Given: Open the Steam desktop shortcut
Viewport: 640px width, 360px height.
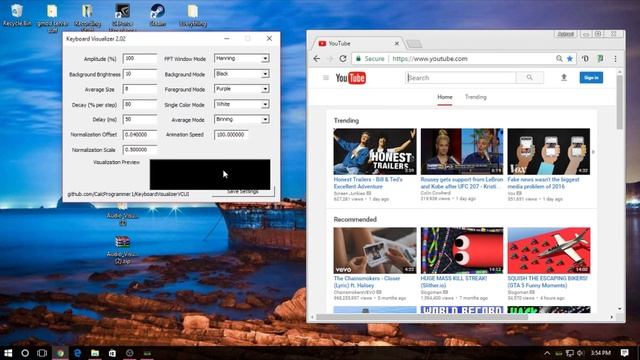Looking at the screenshot, I should 158,15.
